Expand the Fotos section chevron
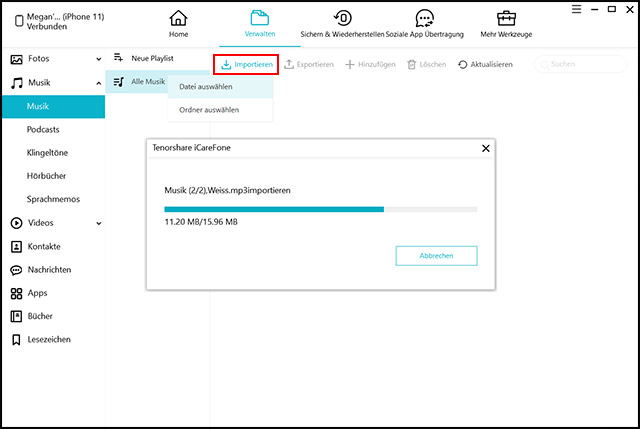 point(99,59)
